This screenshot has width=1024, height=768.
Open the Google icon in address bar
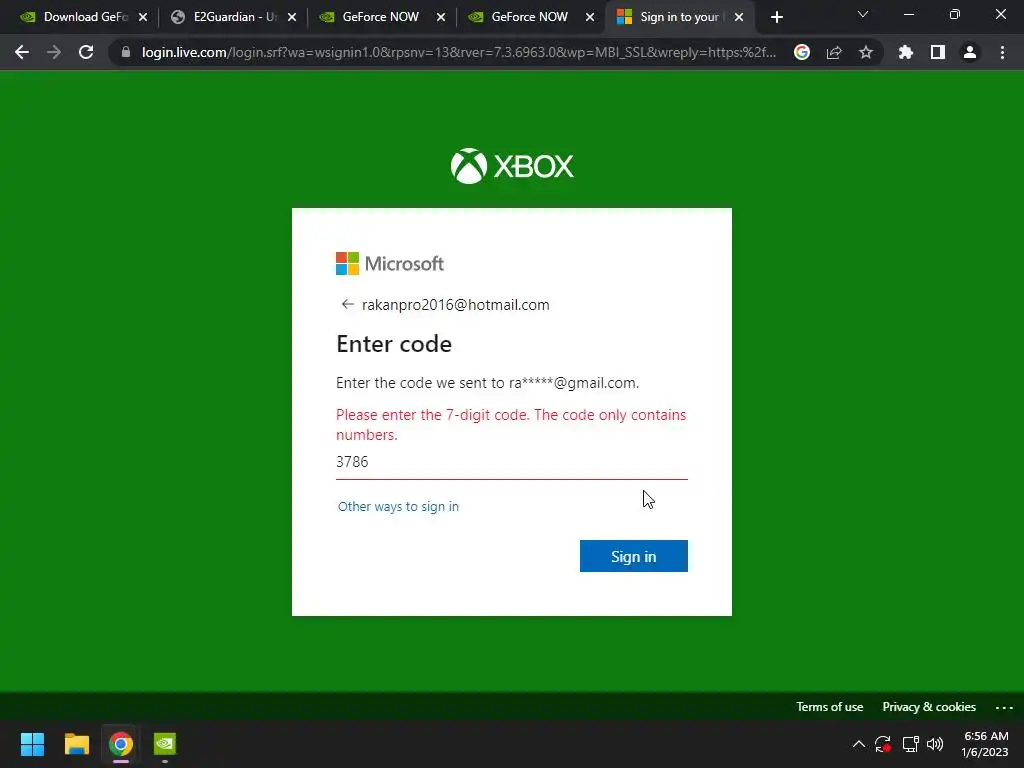(x=802, y=52)
